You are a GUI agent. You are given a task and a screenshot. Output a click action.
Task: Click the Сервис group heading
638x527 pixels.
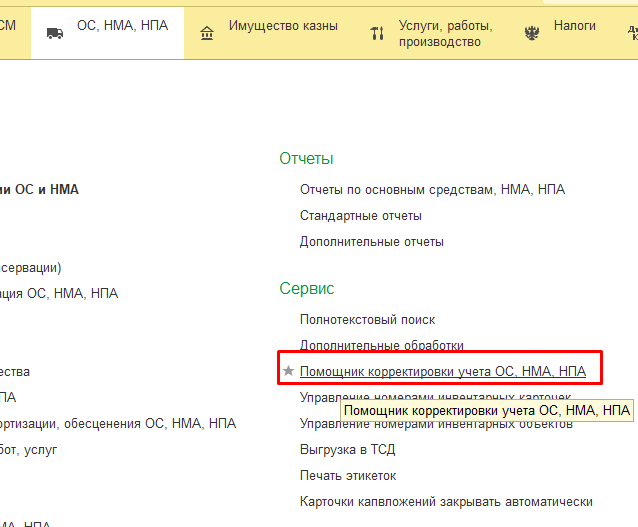pyautogui.click(x=306, y=288)
